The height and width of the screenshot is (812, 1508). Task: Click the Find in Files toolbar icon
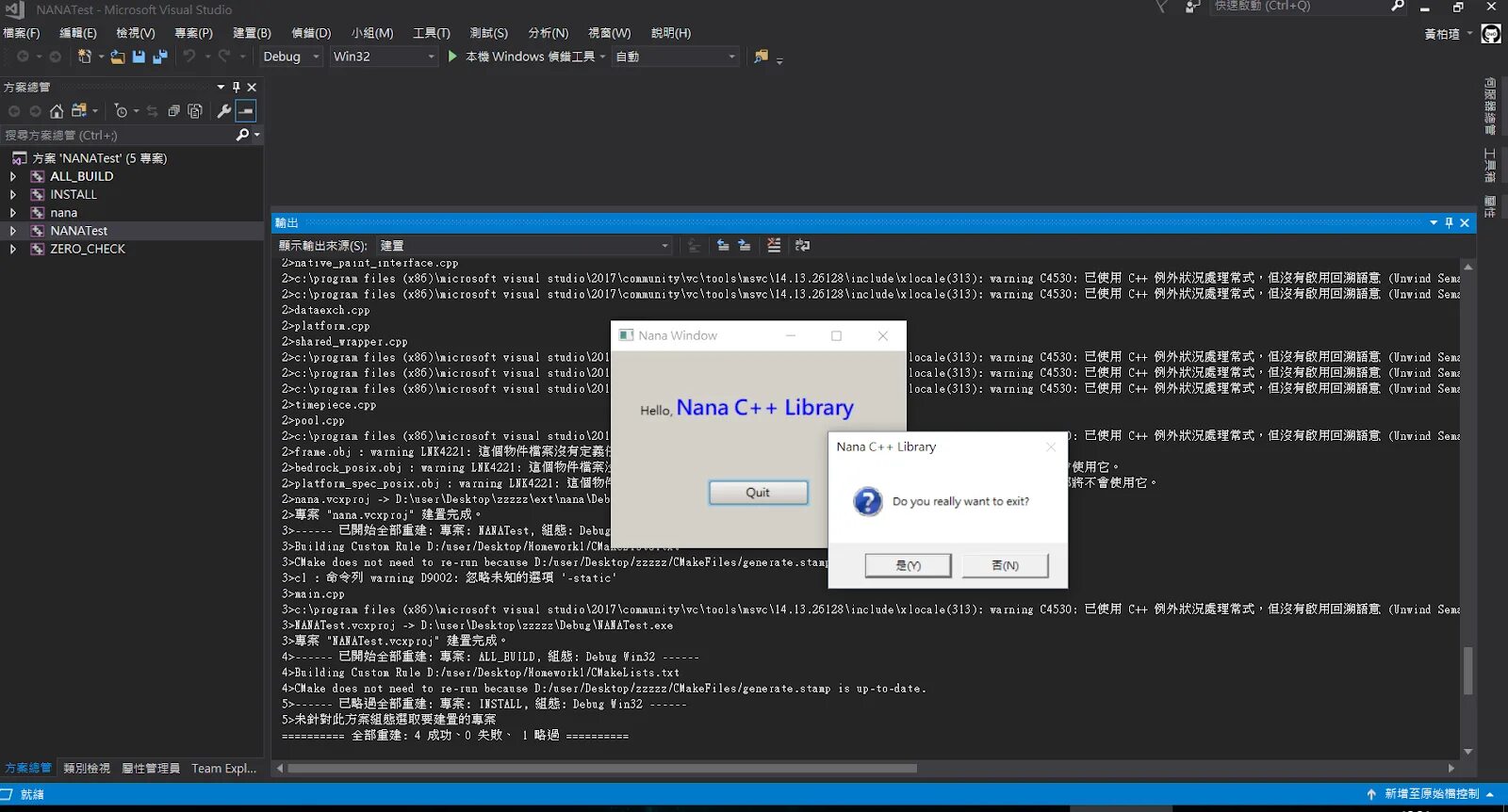(x=762, y=57)
